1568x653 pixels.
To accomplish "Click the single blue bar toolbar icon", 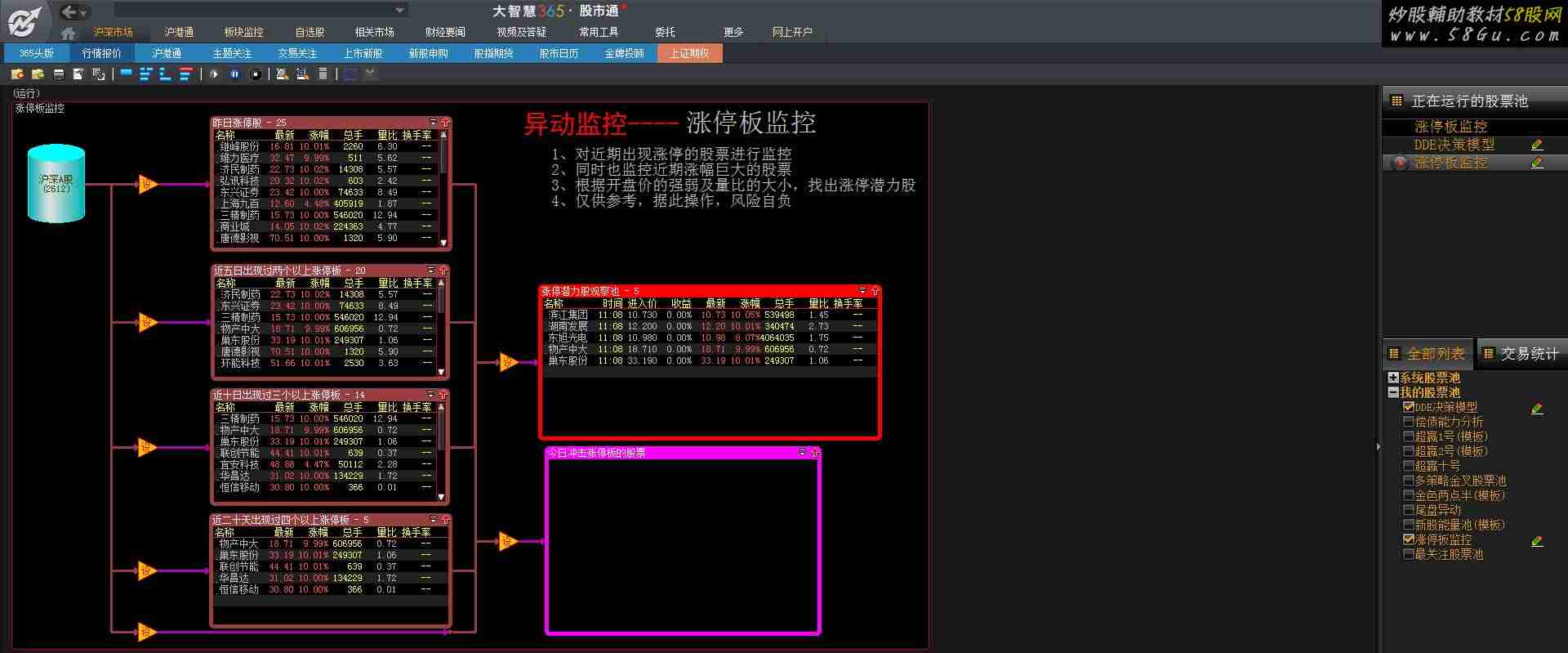I will pyautogui.click(x=126, y=72).
